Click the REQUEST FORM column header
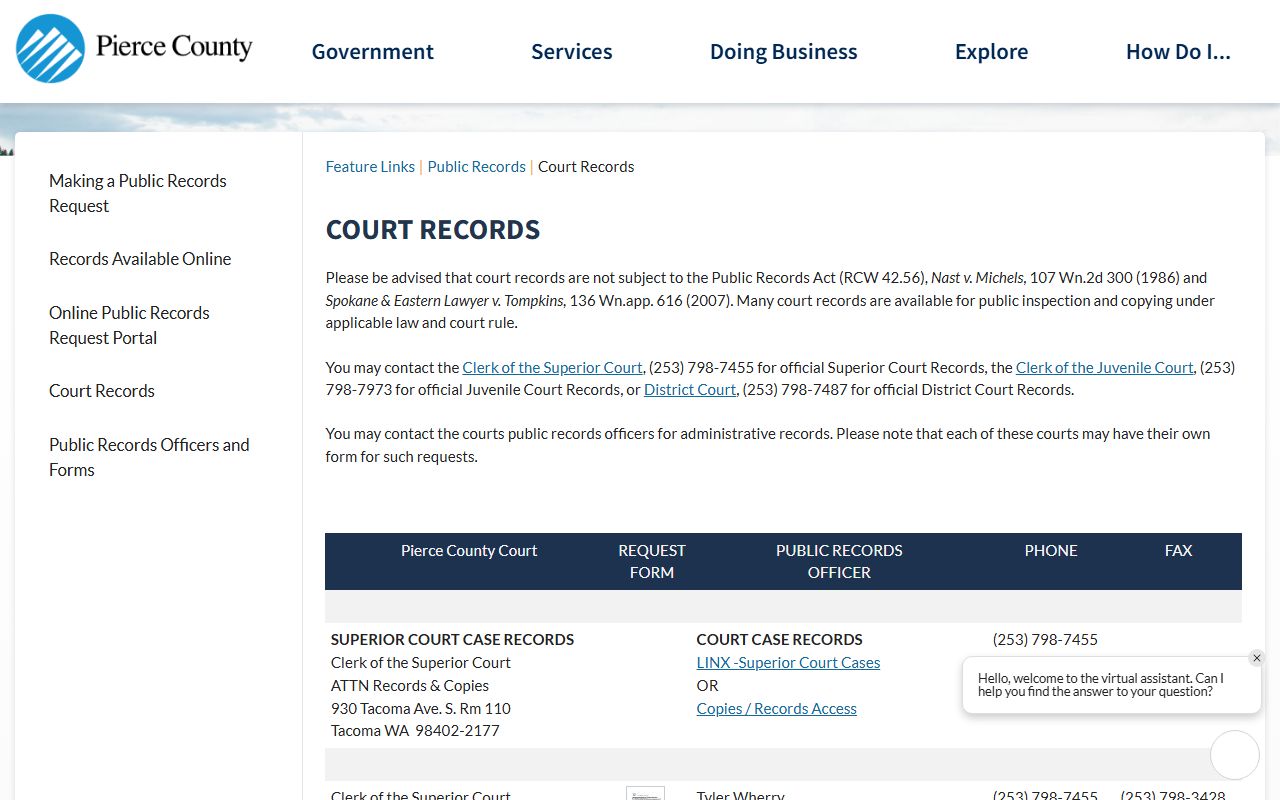The height and width of the screenshot is (800, 1280). tap(652, 562)
